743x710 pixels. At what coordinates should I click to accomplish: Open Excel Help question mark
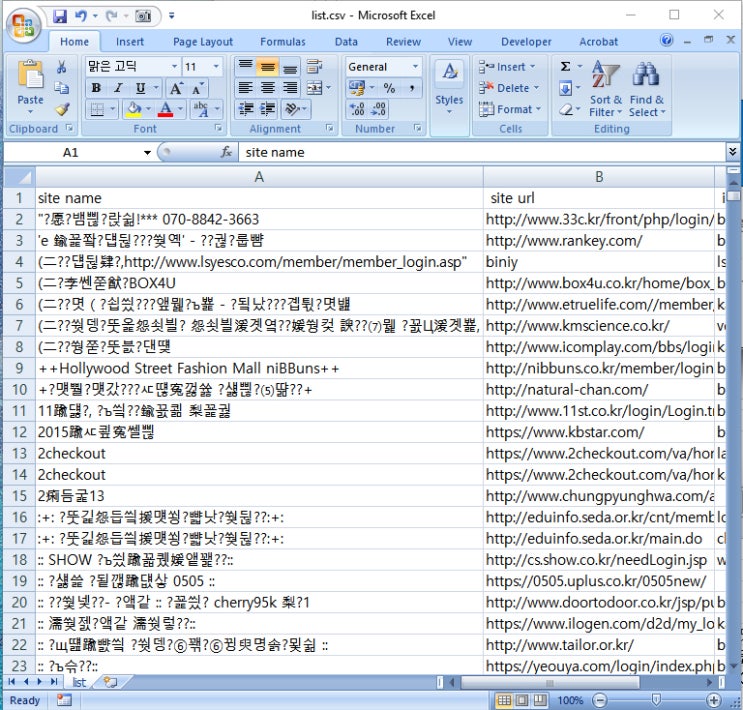[x=666, y=40]
